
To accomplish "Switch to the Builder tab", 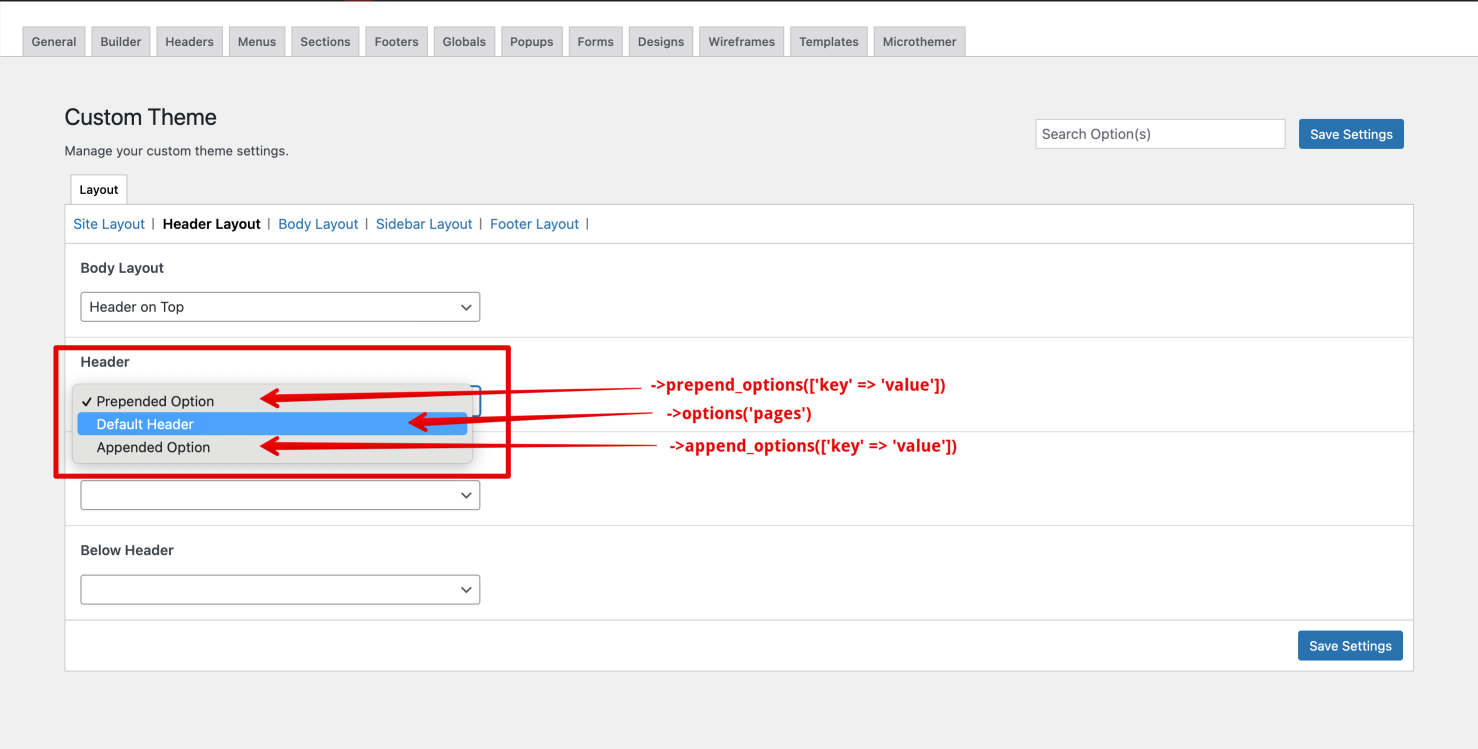I will coord(120,41).
